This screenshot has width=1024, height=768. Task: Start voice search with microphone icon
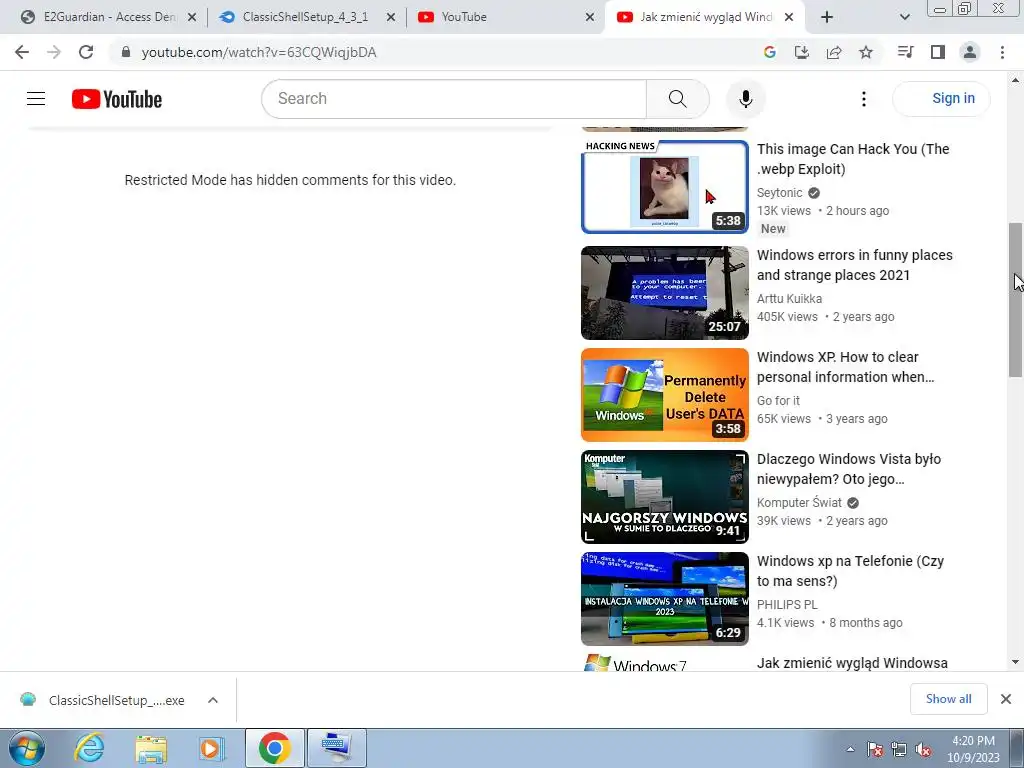745,99
